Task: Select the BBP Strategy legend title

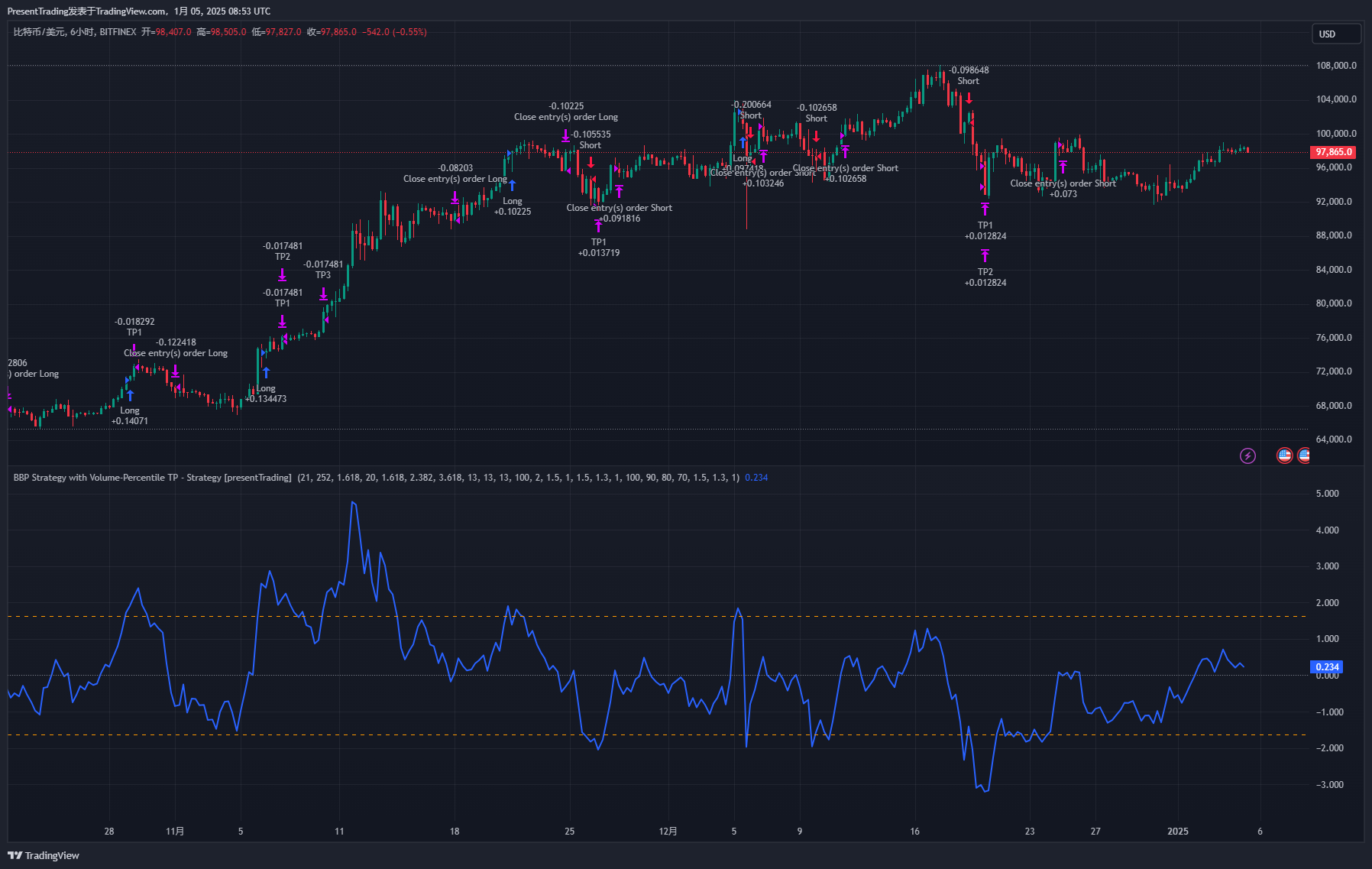Action: [x=152, y=478]
